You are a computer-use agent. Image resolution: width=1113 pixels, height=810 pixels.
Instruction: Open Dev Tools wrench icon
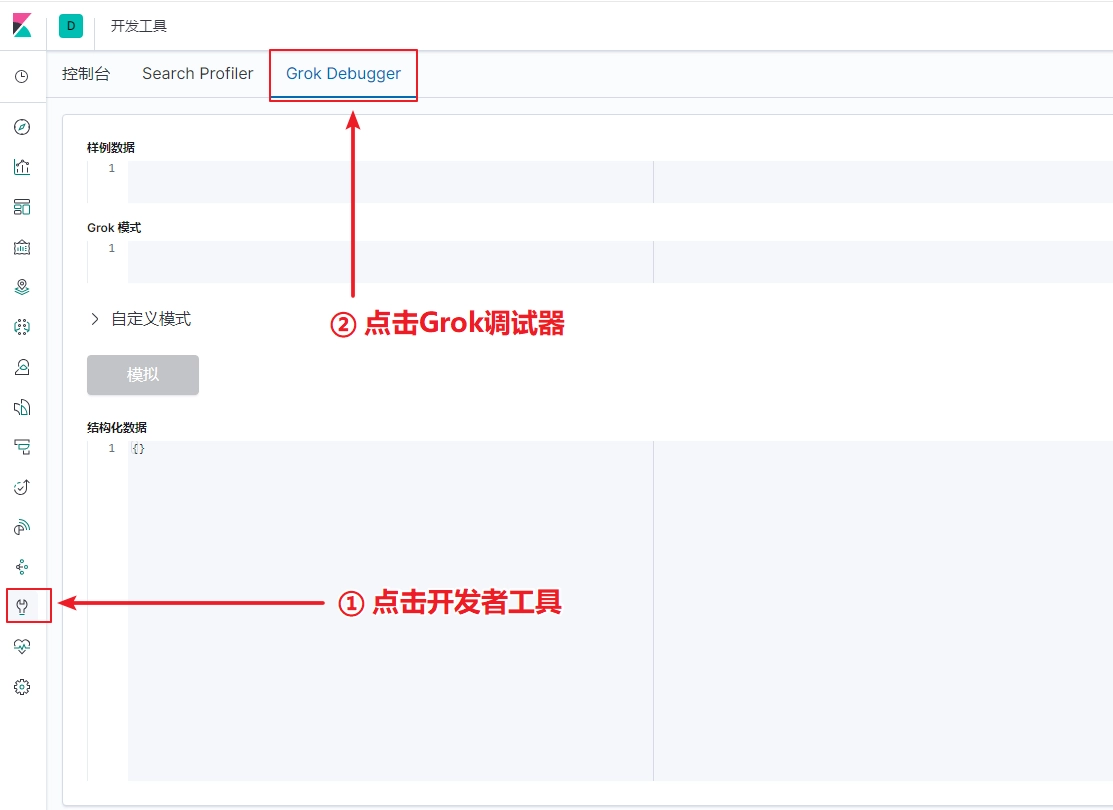tap(22, 606)
